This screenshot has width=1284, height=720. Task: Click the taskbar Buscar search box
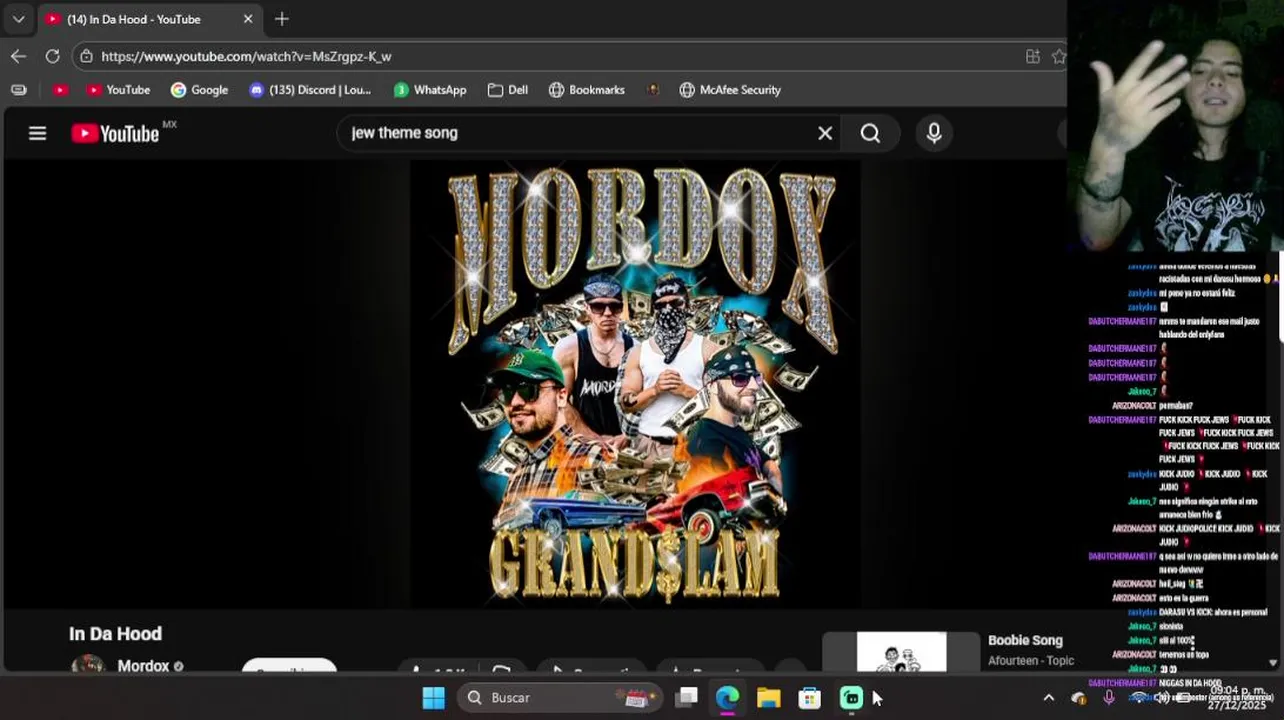click(x=561, y=698)
